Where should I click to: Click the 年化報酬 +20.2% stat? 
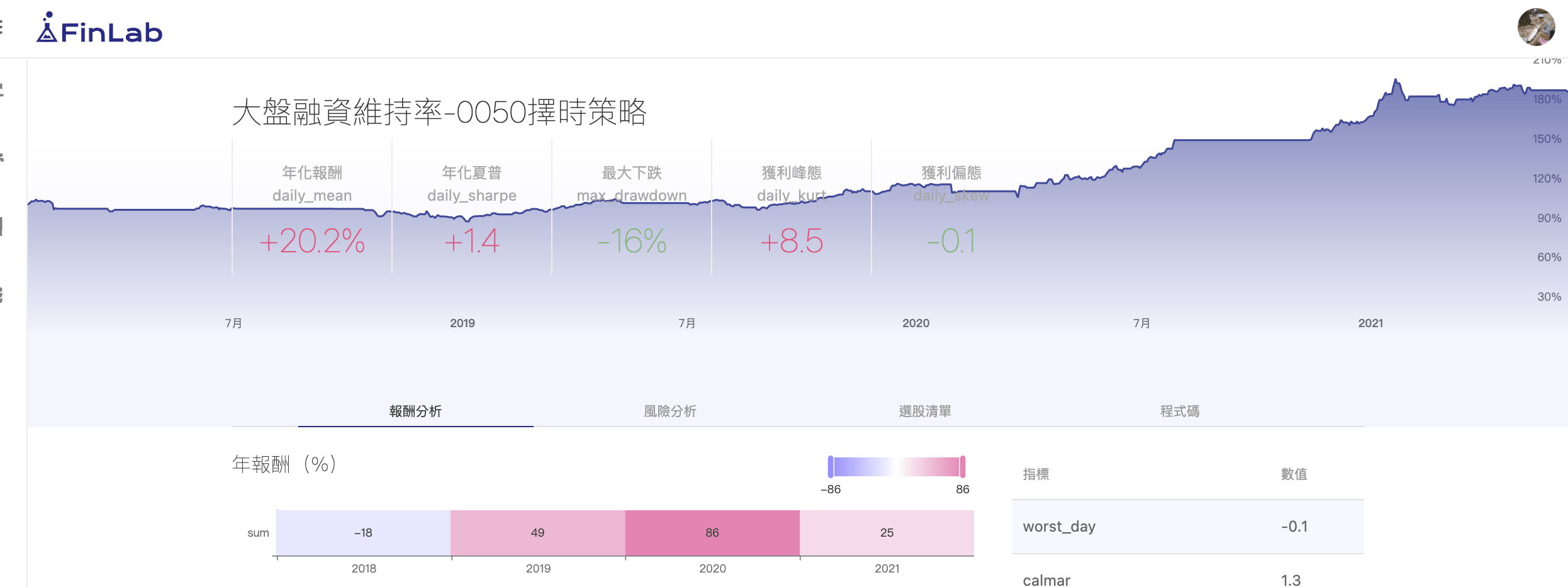point(312,241)
